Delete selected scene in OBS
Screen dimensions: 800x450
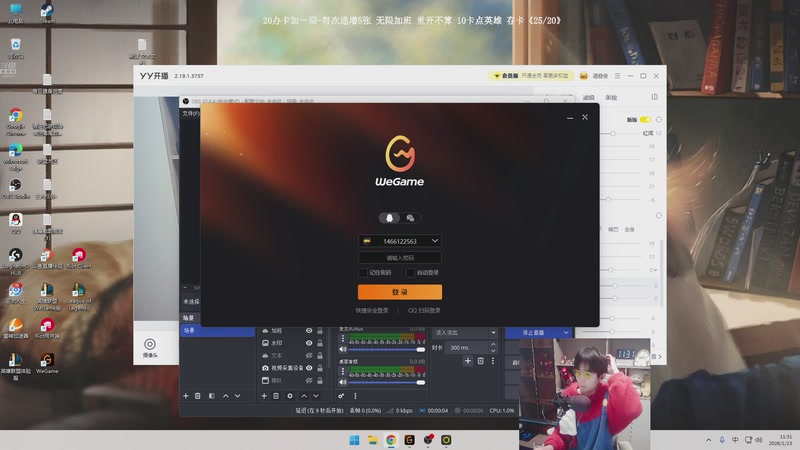(198, 396)
